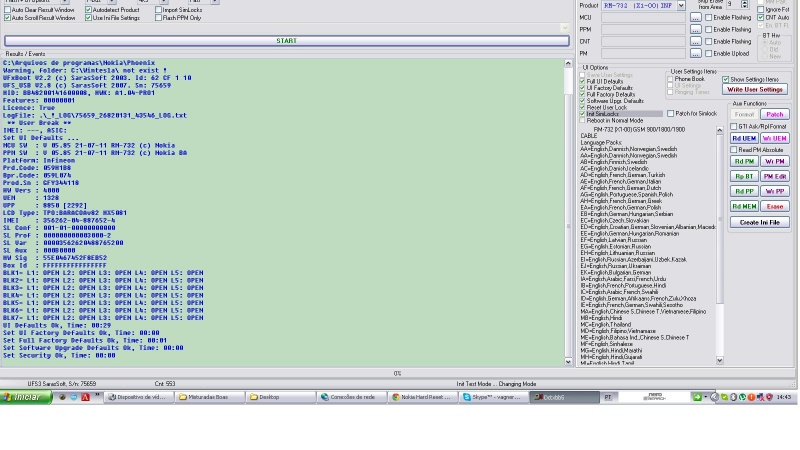Screen dimensions: 800x450
Task: Click the Iniciar start button
Action: 26,397
